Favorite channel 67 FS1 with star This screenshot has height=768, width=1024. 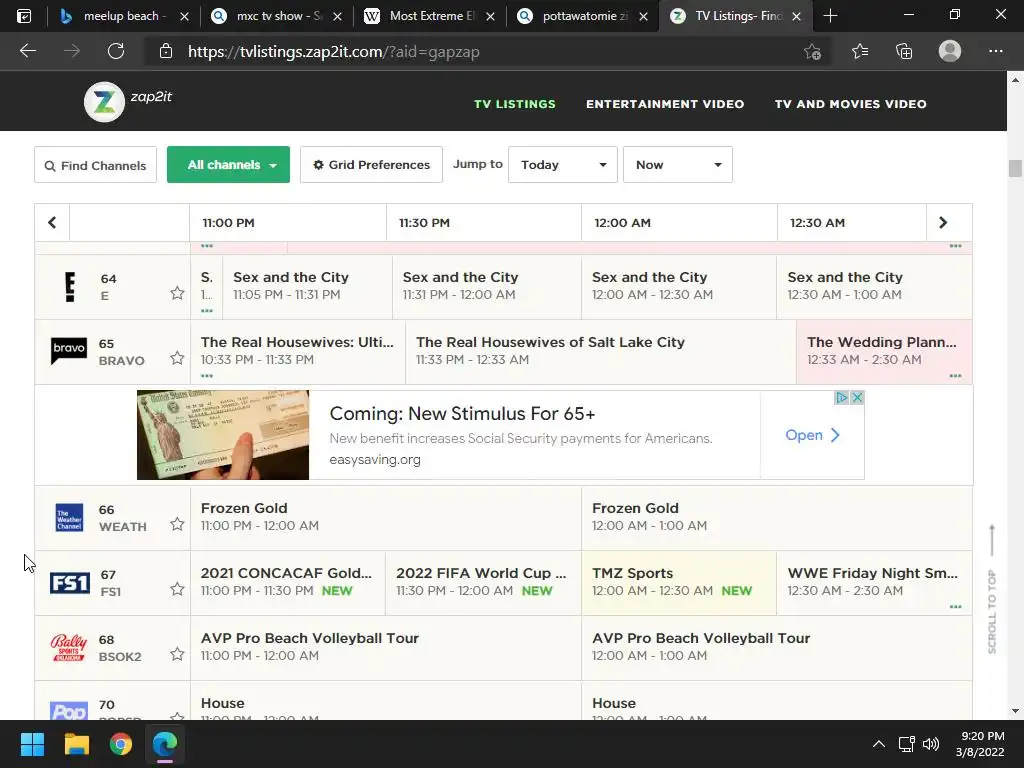point(177,589)
